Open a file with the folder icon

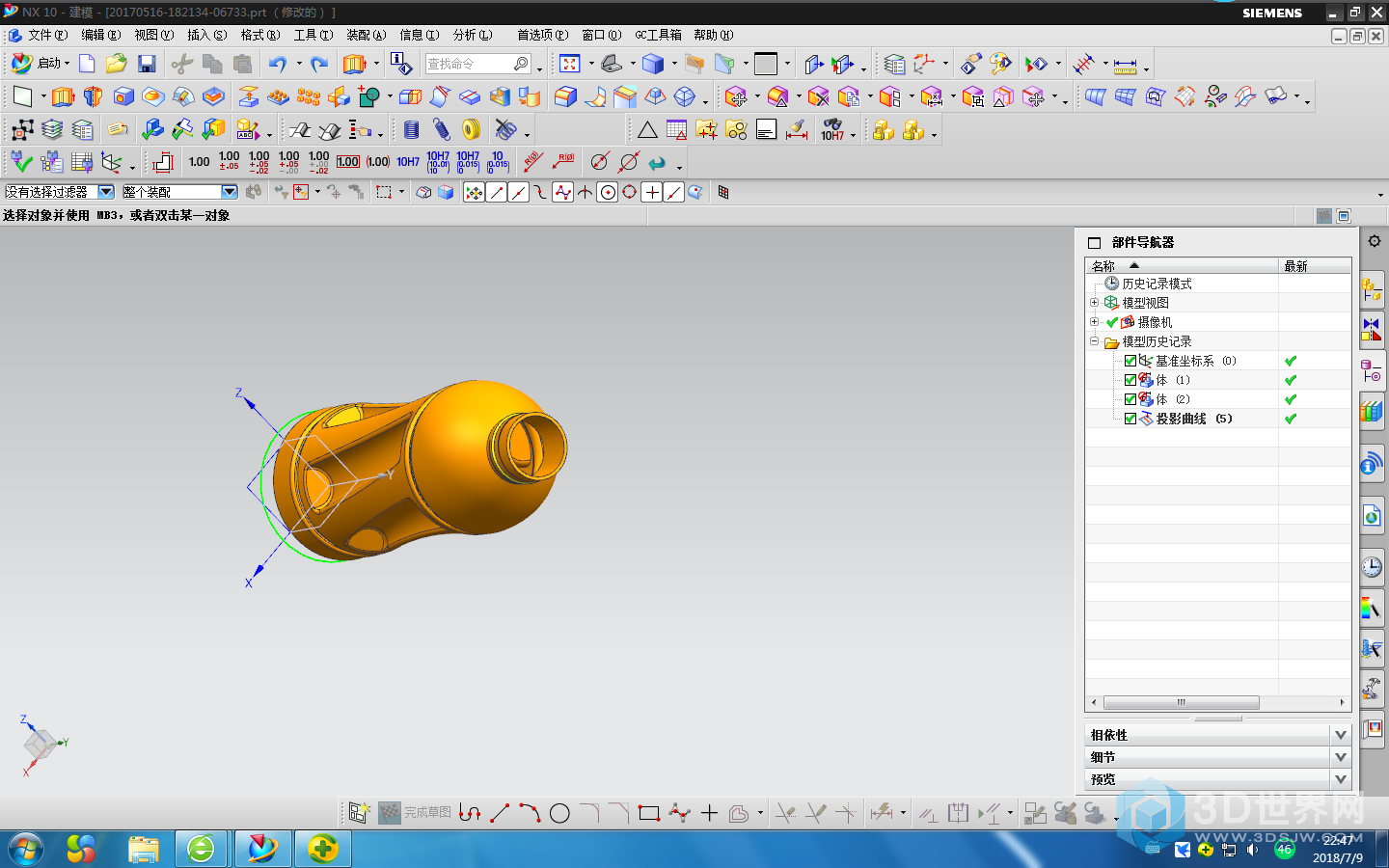(x=117, y=64)
